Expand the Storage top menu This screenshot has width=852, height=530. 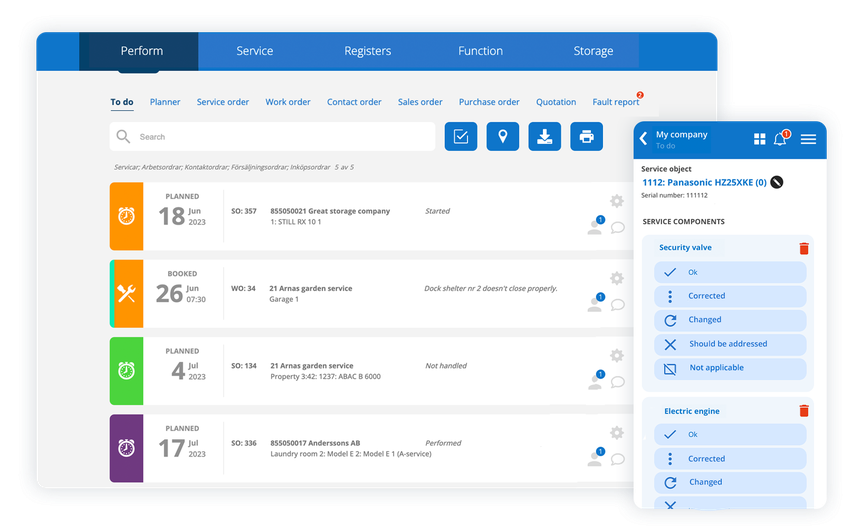[593, 51]
